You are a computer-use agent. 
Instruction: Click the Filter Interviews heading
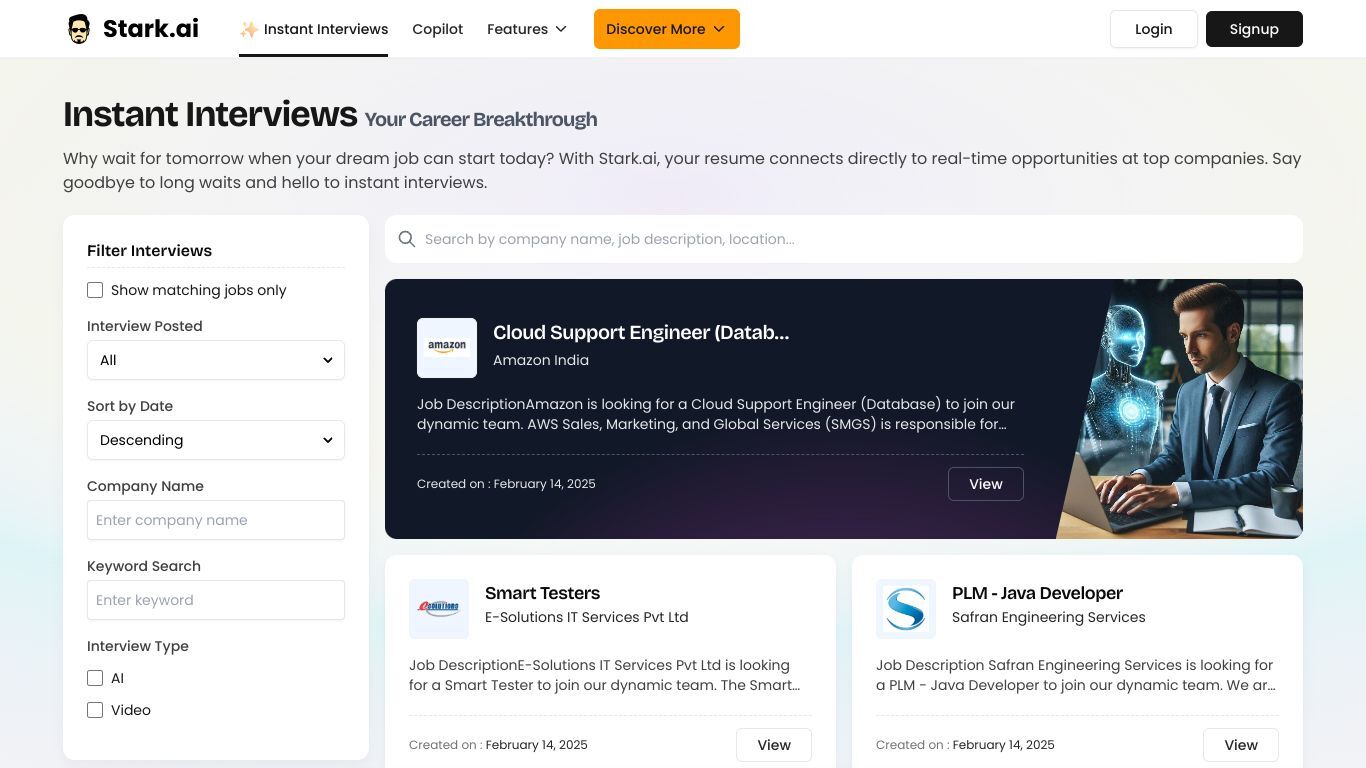(150, 251)
